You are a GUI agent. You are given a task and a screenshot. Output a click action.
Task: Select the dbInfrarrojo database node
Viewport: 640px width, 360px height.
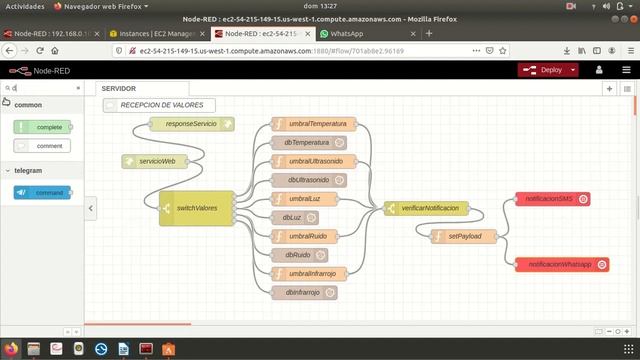304,293
